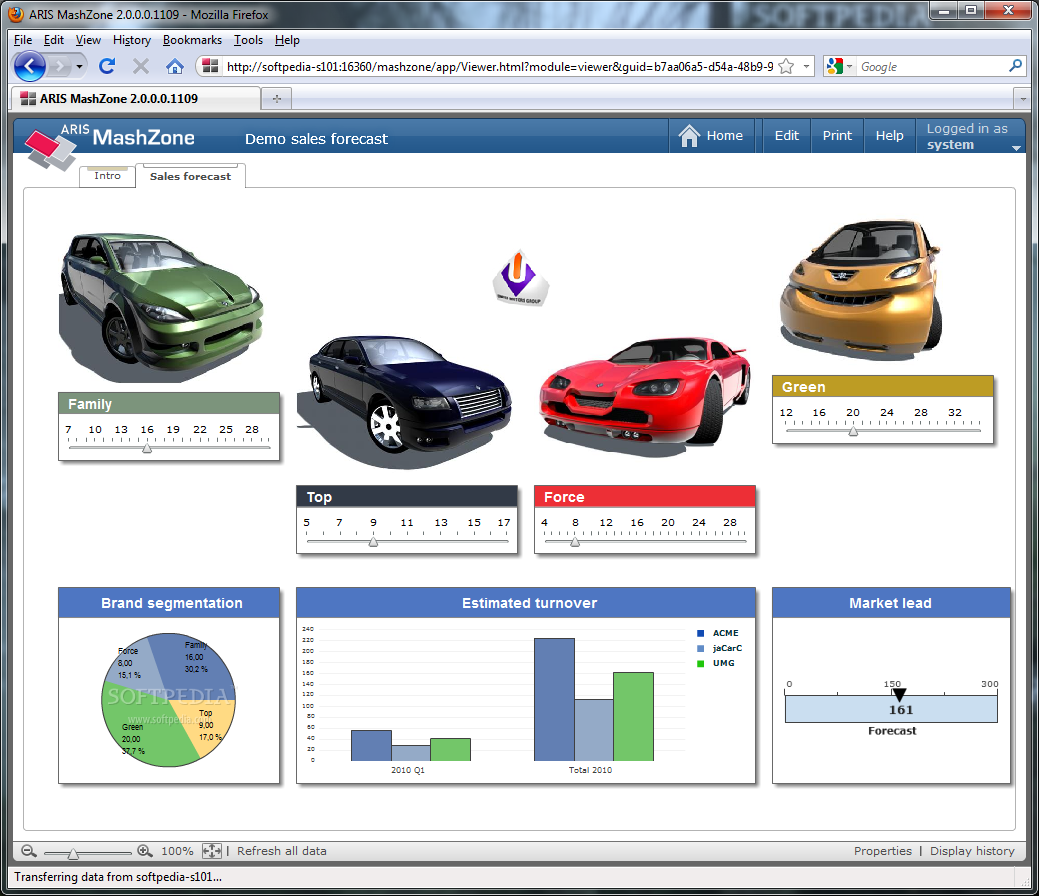Click the browser Back arrow button
Screen dimensions: 1039x896
click(x=30, y=66)
